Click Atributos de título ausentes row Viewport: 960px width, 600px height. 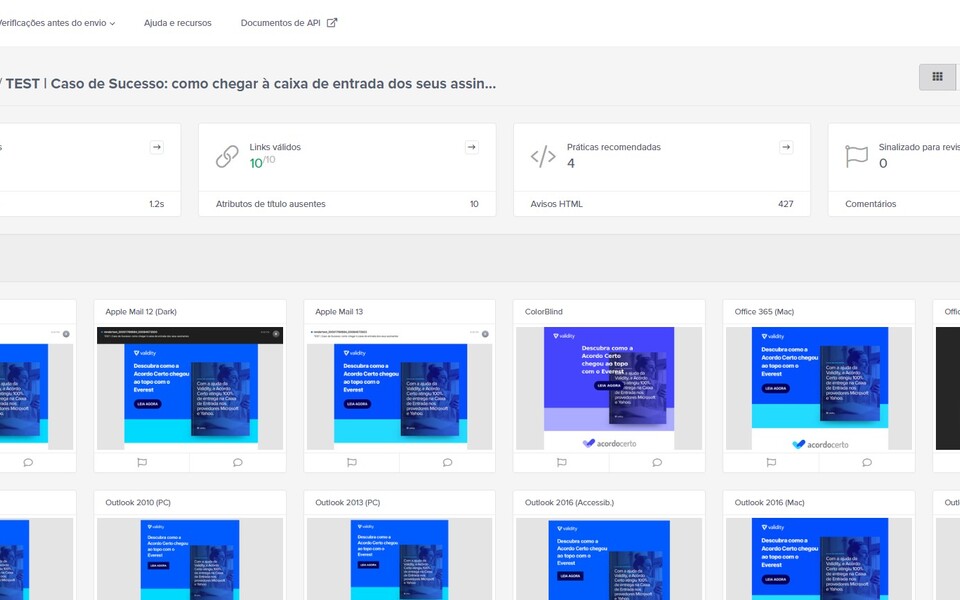tap(347, 204)
